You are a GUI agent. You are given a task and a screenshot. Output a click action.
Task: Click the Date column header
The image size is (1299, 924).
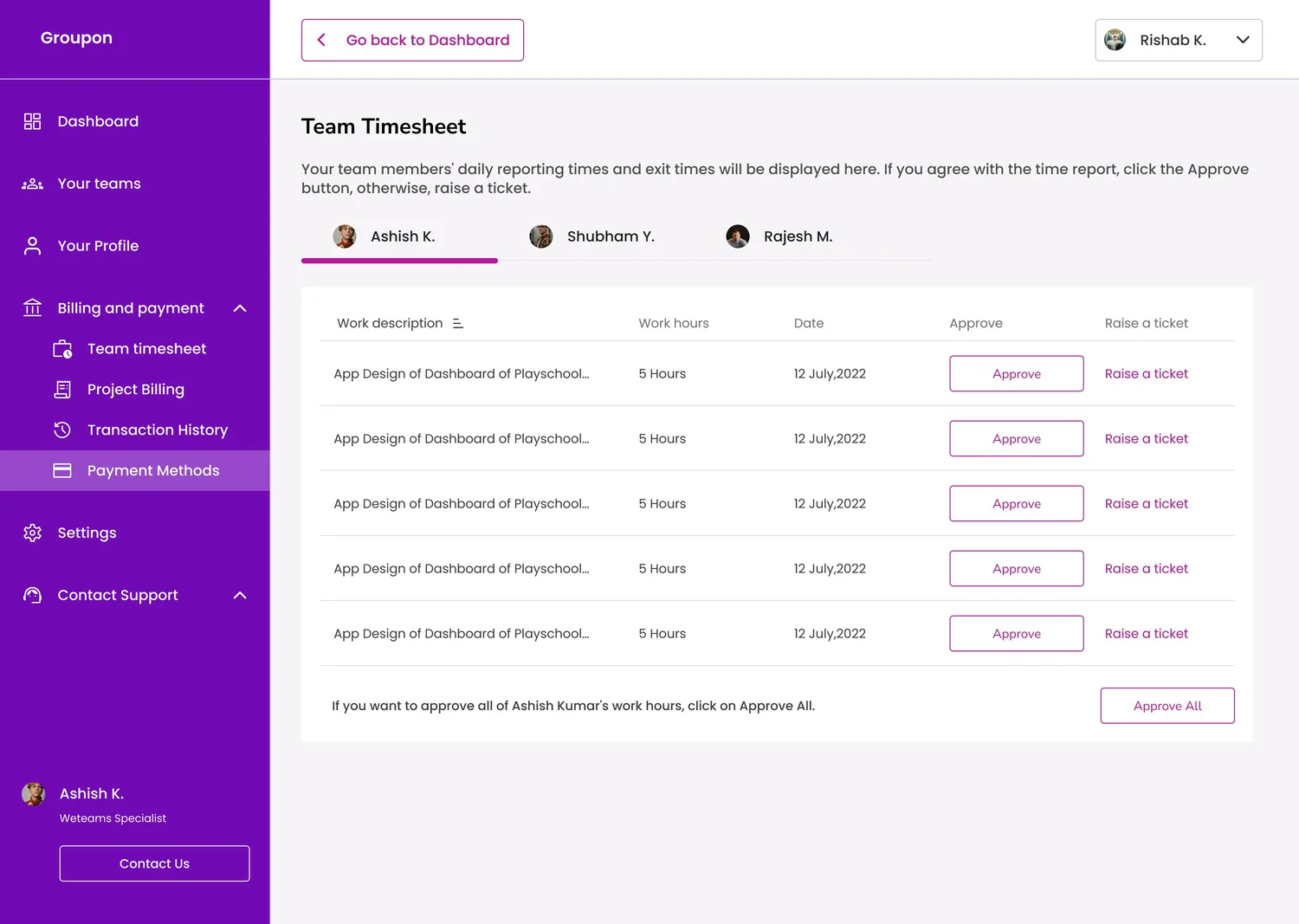pos(809,323)
